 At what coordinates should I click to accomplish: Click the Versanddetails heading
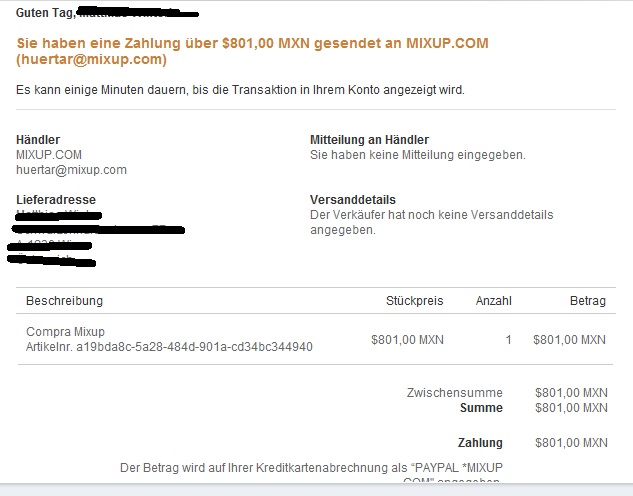(353, 200)
